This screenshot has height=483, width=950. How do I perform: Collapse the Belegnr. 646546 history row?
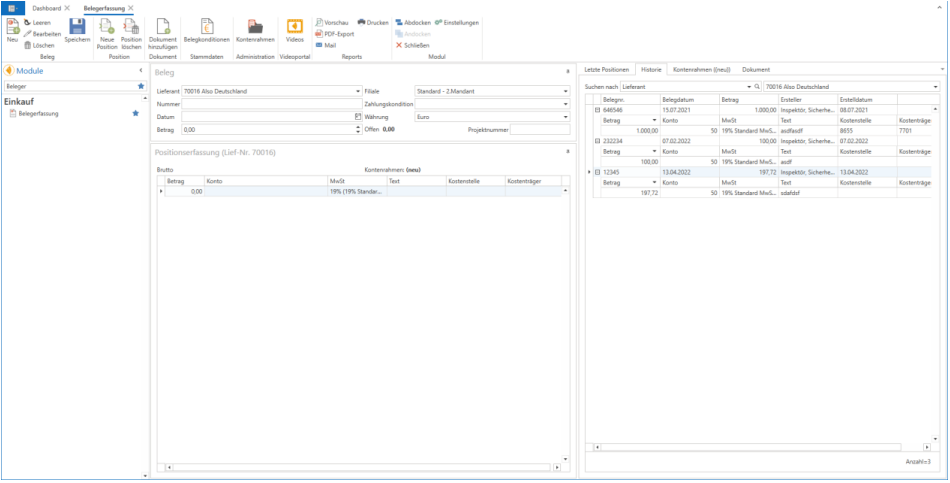click(x=597, y=110)
